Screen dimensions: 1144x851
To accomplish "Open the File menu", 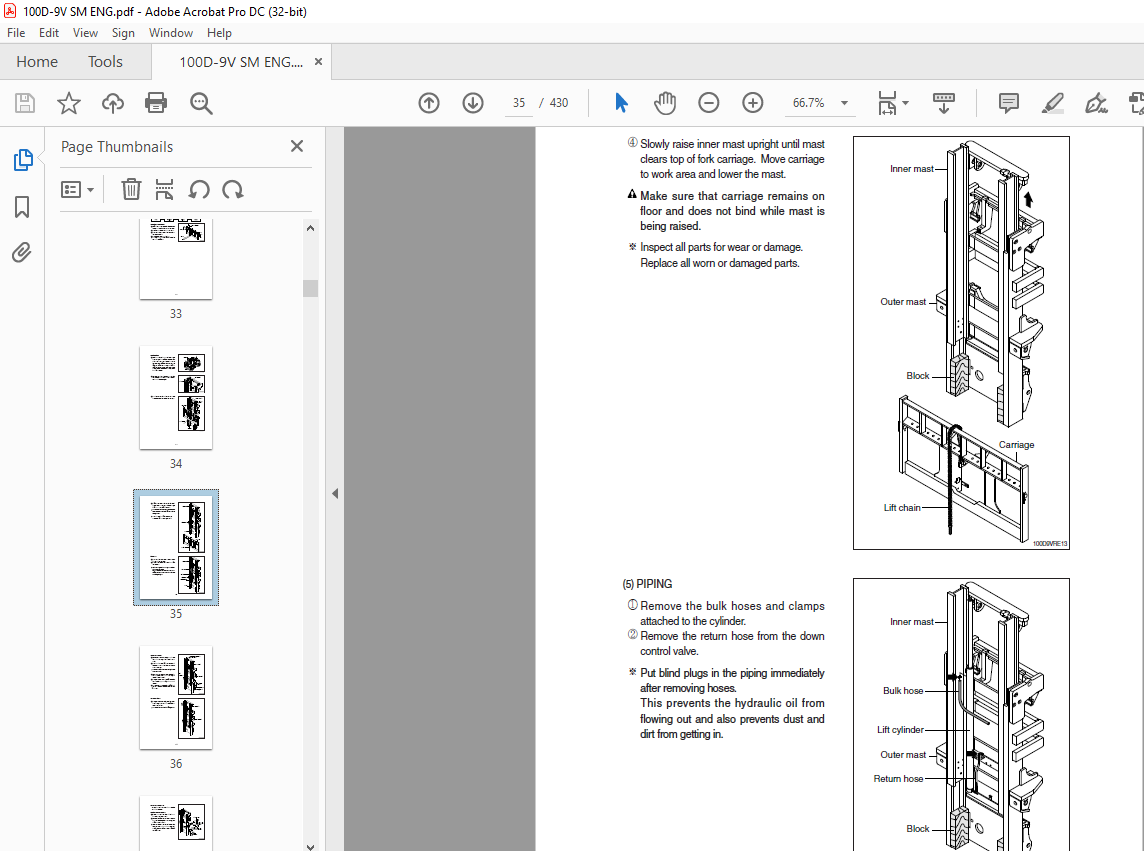I will (x=16, y=33).
